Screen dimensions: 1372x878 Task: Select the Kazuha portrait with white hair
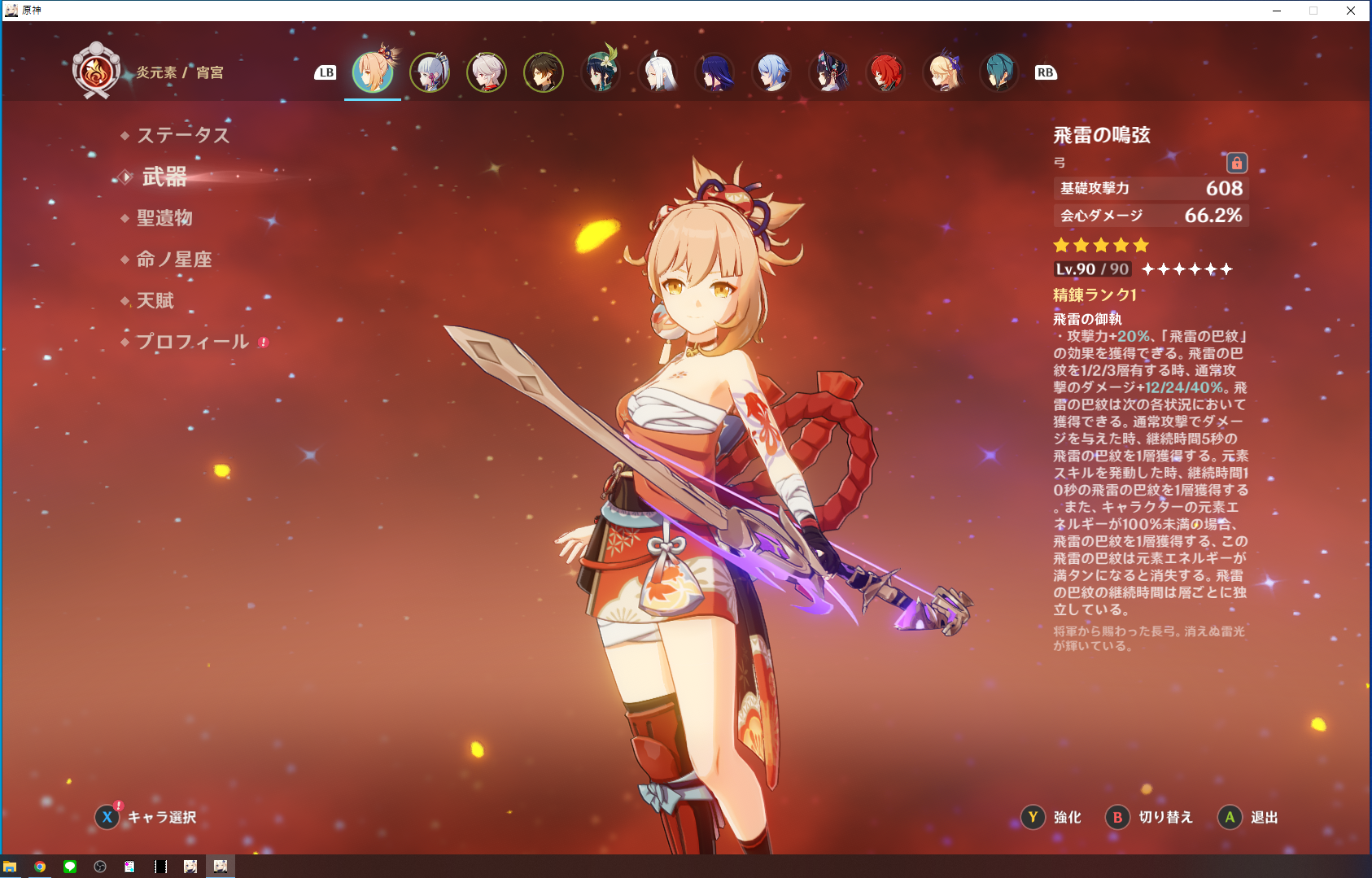point(487,72)
